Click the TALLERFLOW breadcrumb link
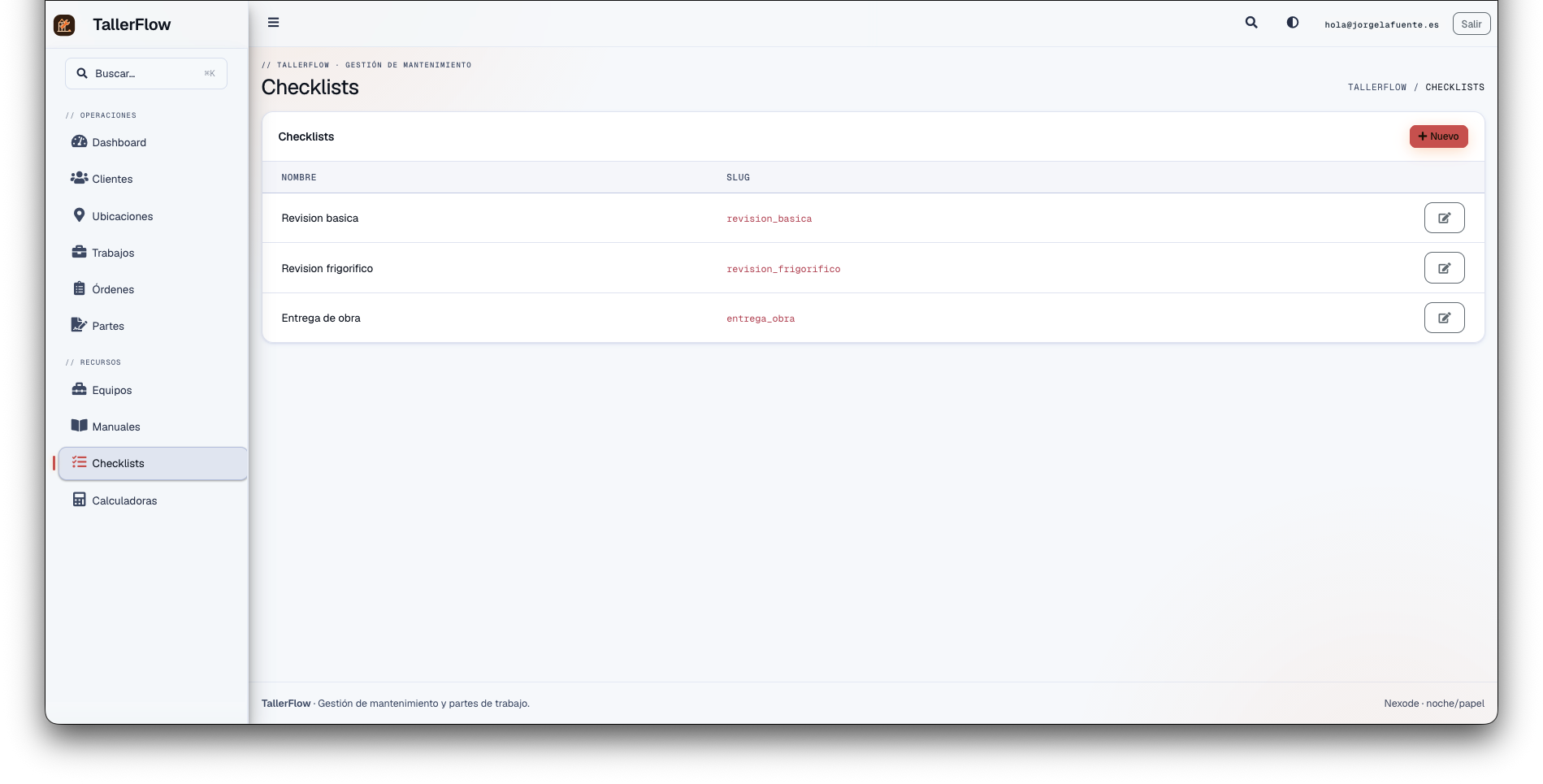 (1376, 87)
